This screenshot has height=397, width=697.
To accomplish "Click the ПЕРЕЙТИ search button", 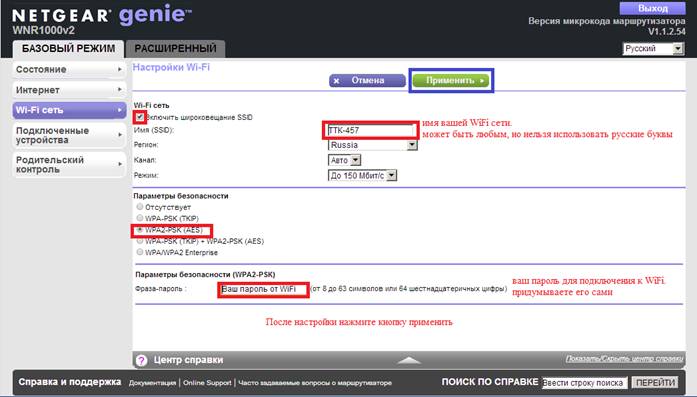I will click(655, 383).
